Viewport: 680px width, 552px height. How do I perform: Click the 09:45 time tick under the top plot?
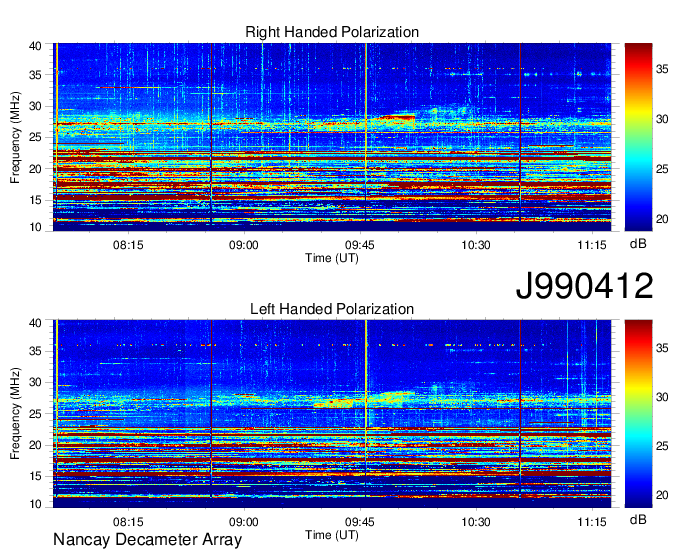pos(360,245)
